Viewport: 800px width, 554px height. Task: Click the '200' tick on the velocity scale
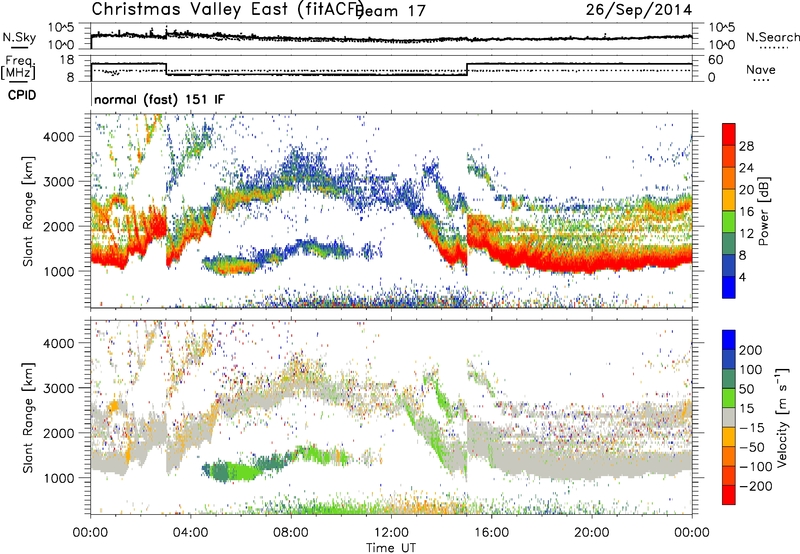pos(751,350)
